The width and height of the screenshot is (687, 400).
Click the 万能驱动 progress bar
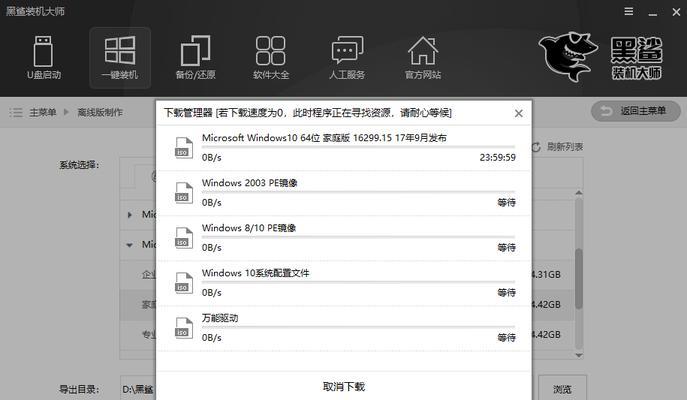tap(358, 327)
